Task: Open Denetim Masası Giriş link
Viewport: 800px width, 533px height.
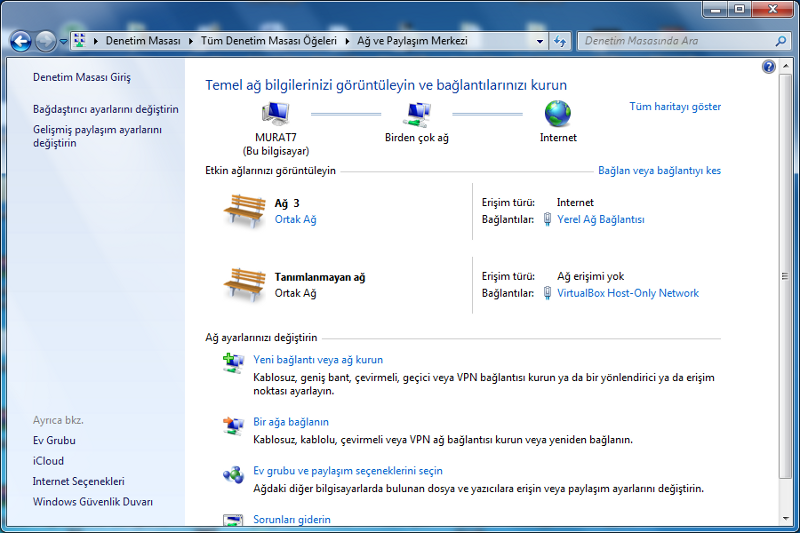Action: click(82, 77)
